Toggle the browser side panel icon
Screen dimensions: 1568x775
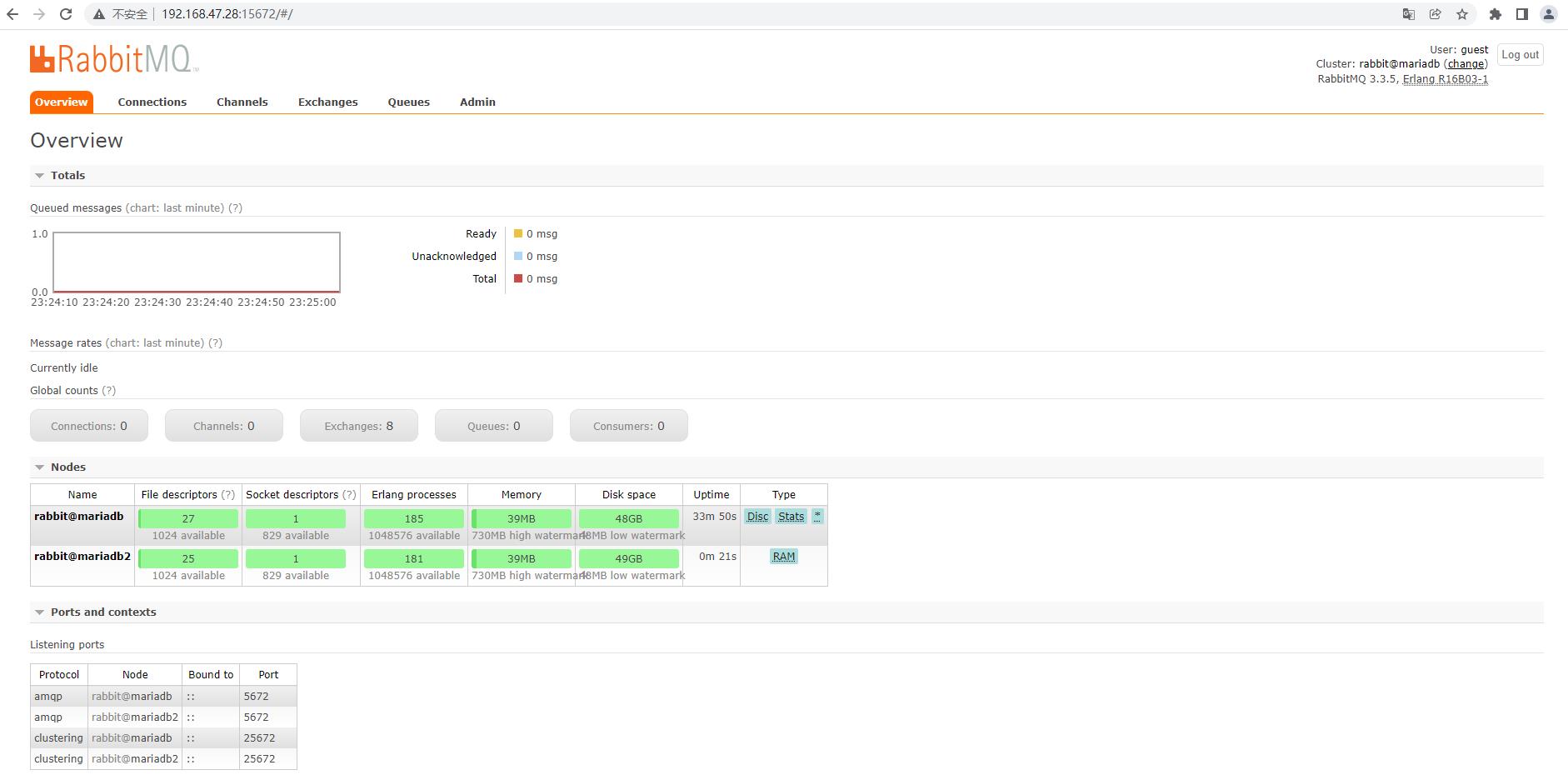1522,14
